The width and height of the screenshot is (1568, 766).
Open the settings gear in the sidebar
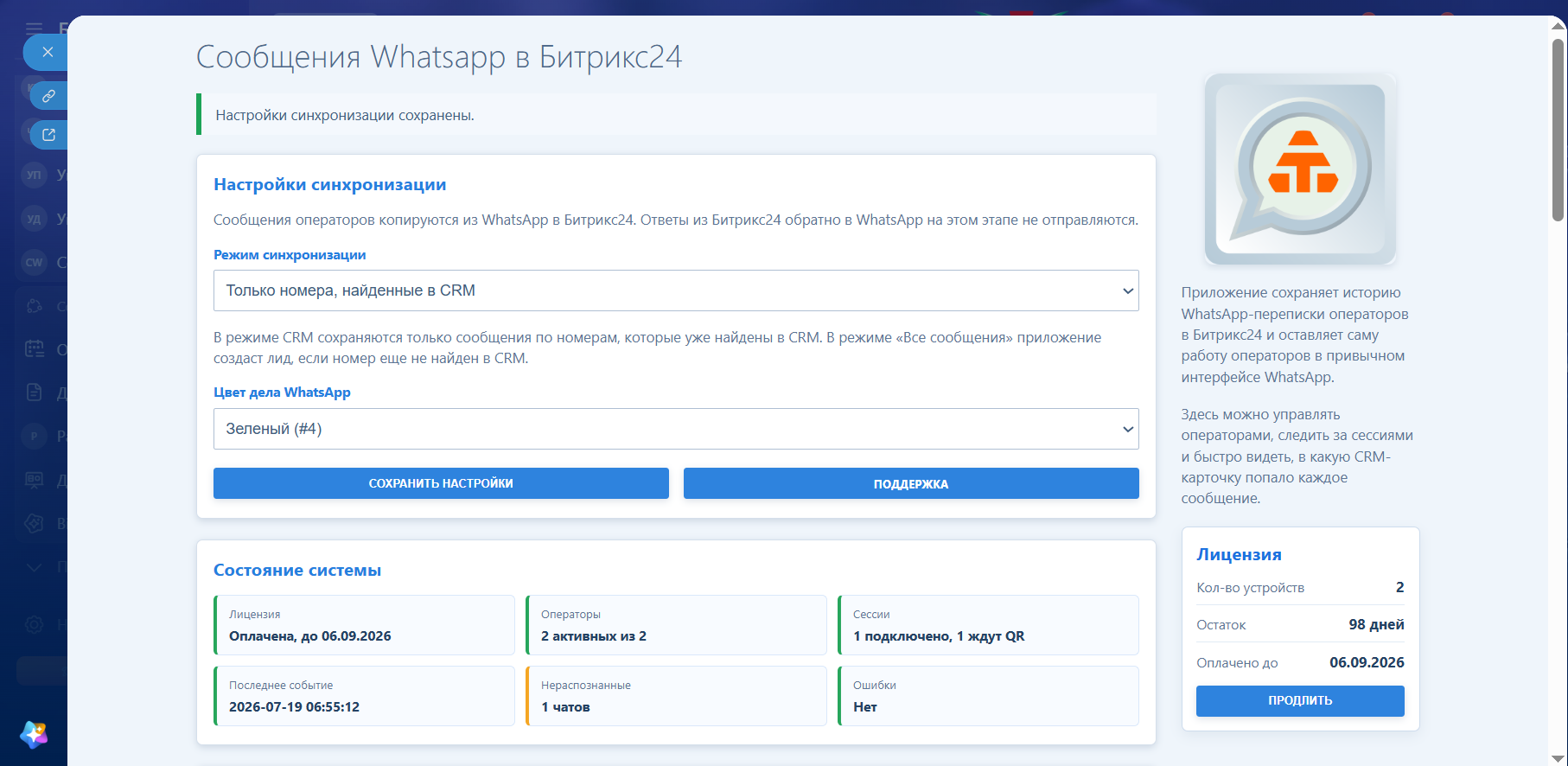pos(35,624)
